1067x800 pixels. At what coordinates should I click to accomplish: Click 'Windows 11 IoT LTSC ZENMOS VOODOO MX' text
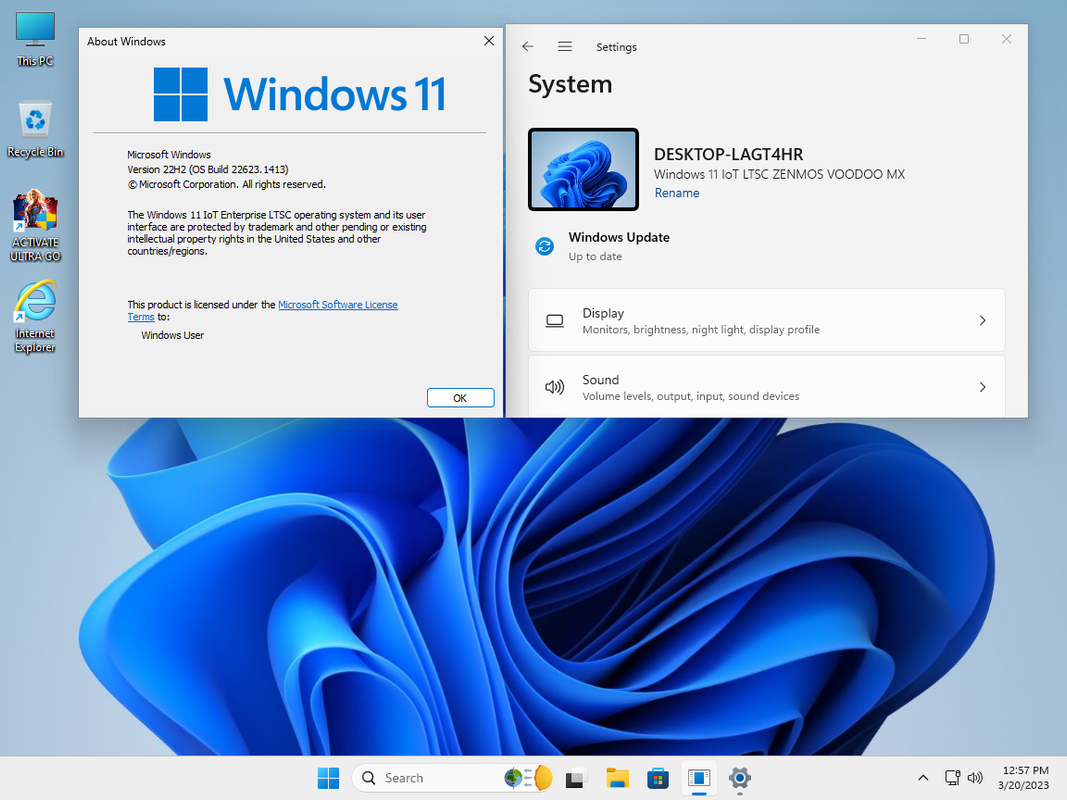point(779,174)
